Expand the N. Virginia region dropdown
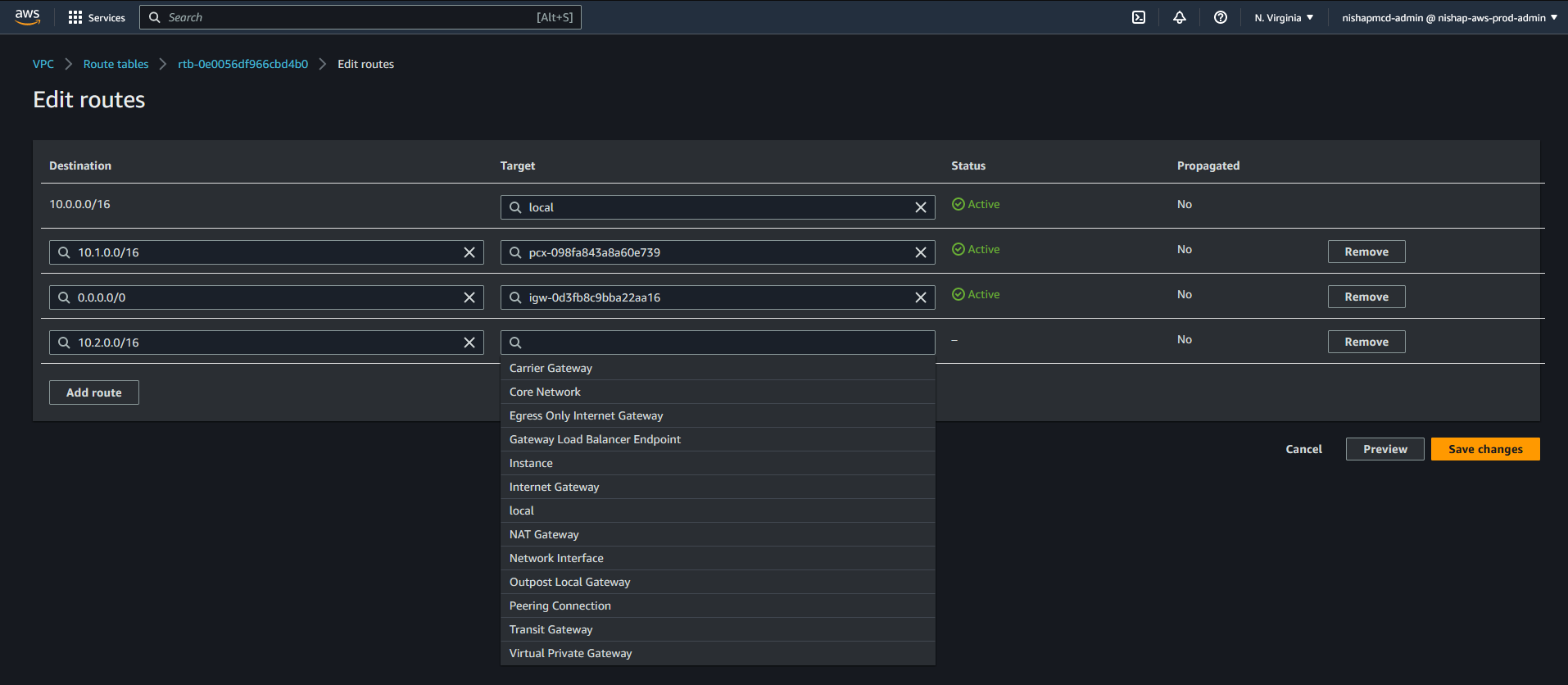 tap(1284, 17)
